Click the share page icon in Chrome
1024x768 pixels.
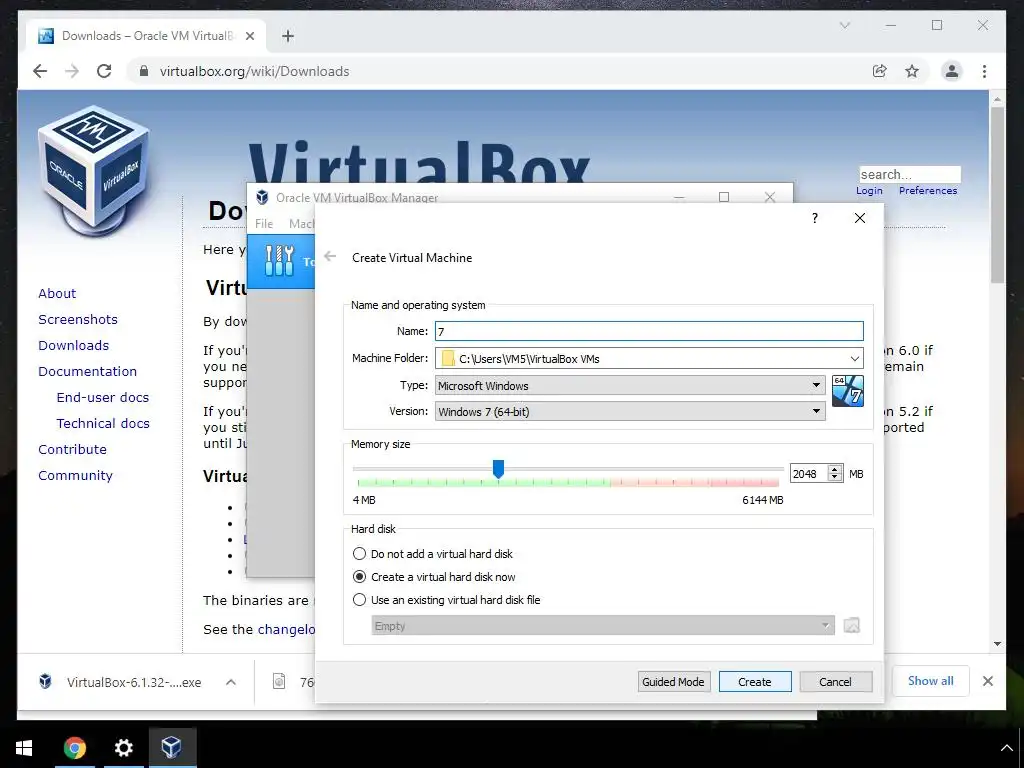coord(880,71)
